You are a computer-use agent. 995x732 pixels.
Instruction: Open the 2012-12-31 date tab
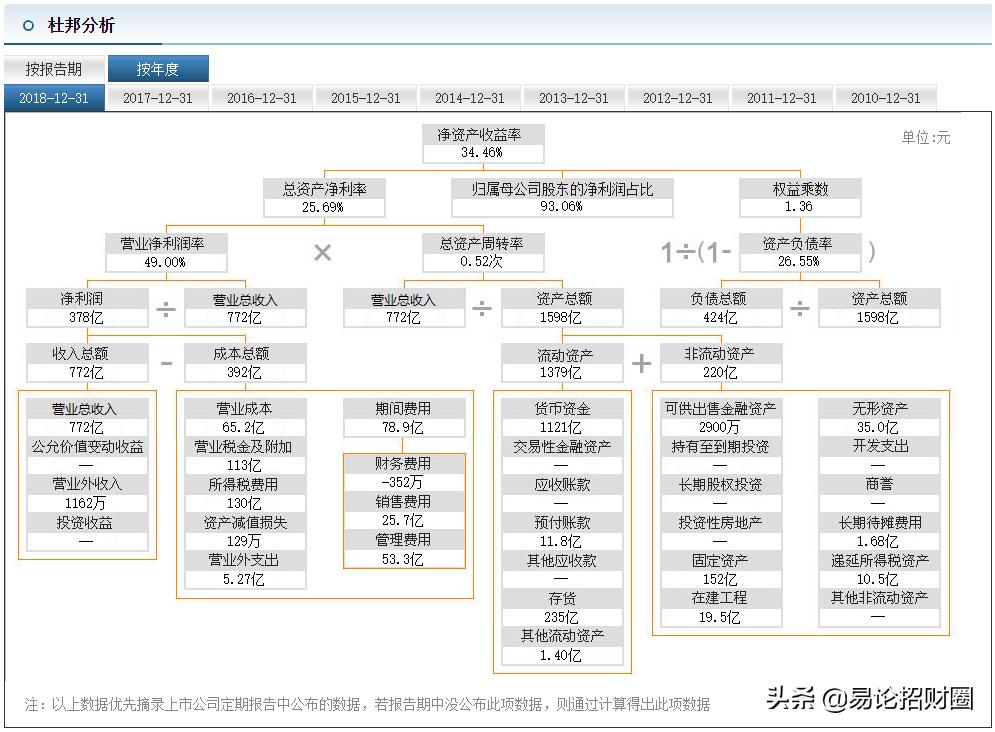tap(678, 98)
